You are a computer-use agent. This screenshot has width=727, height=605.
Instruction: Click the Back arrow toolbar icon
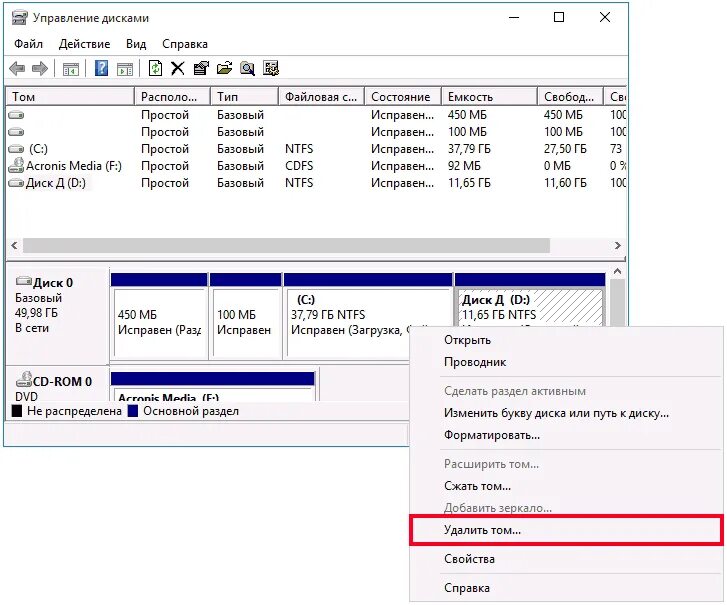point(17,69)
